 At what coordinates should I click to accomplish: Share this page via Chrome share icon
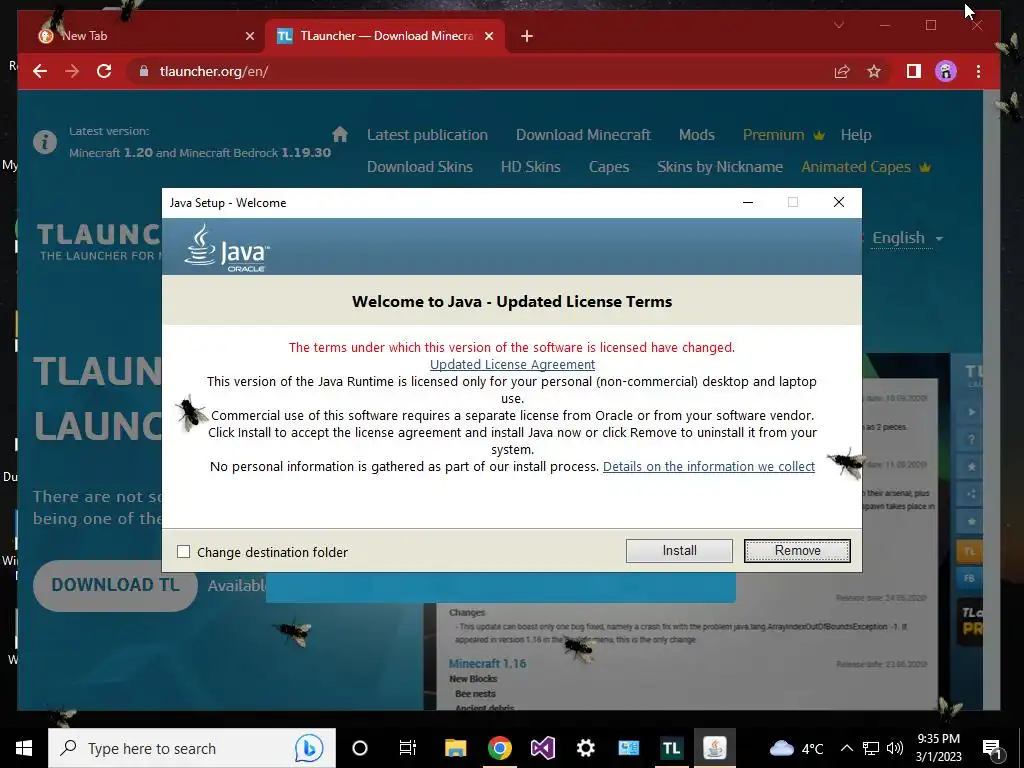(842, 71)
